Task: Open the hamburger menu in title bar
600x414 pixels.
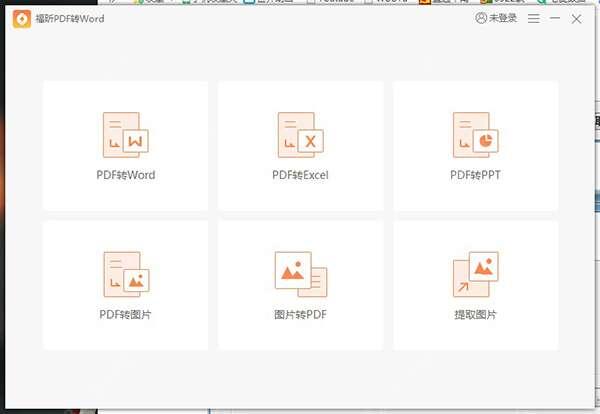Action: (x=533, y=18)
